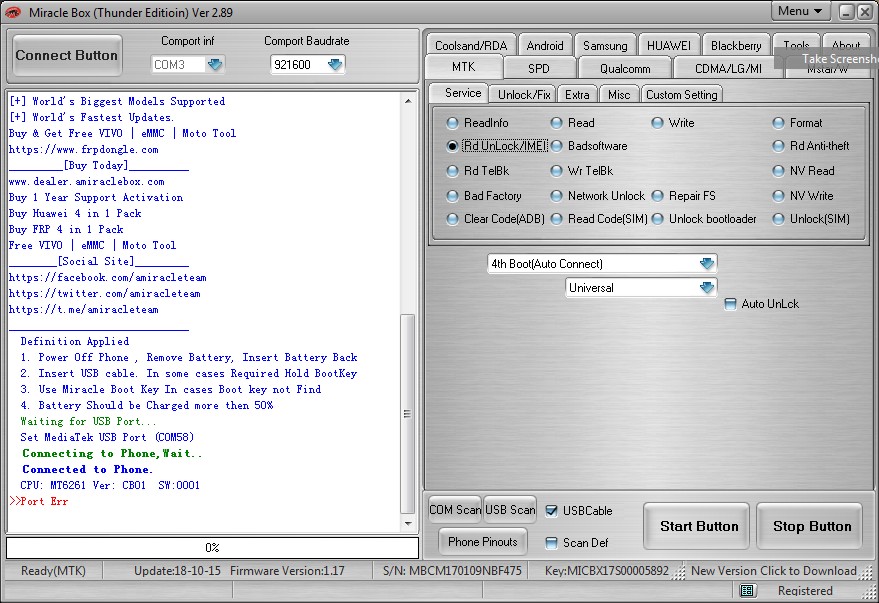Click the log panel scrollbar thumb
Image resolution: width=879 pixels, height=603 pixels.
click(x=408, y=414)
